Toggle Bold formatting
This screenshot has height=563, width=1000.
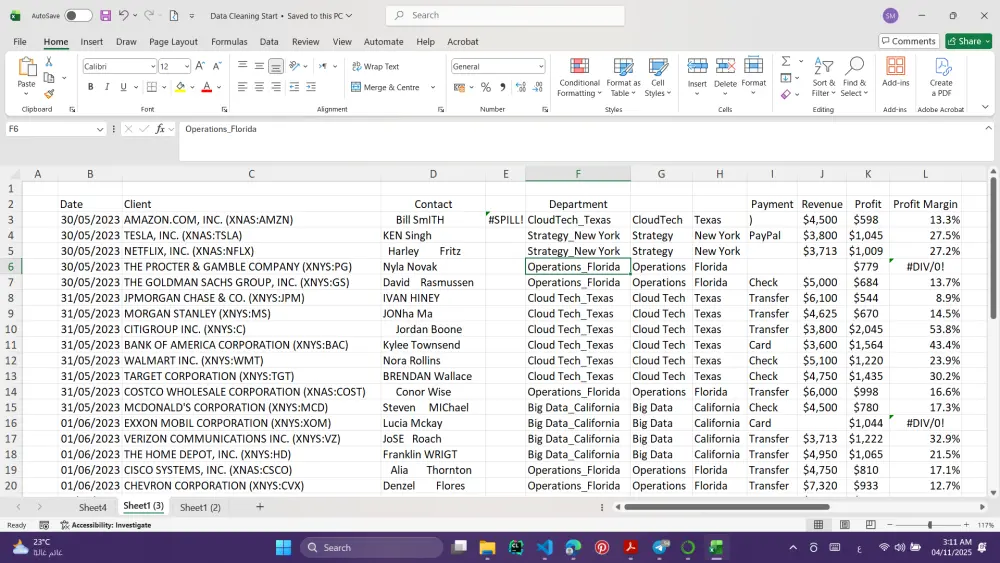click(x=91, y=87)
